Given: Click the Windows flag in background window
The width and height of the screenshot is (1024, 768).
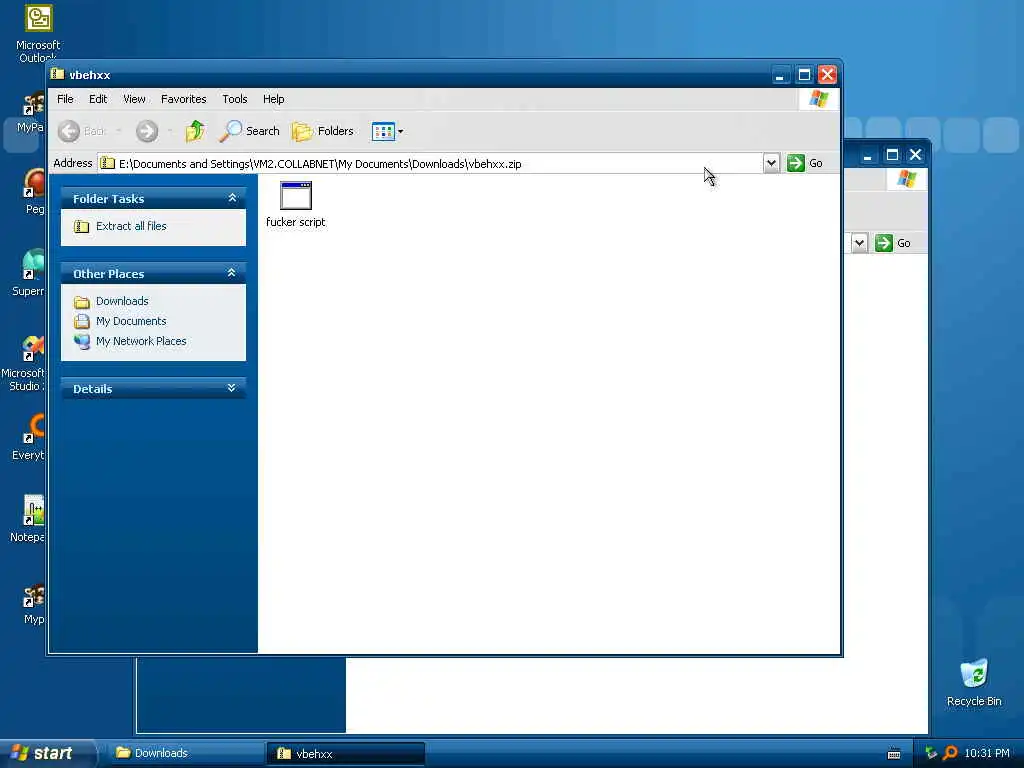Looking at the screenshot, I should pos(906,178).
